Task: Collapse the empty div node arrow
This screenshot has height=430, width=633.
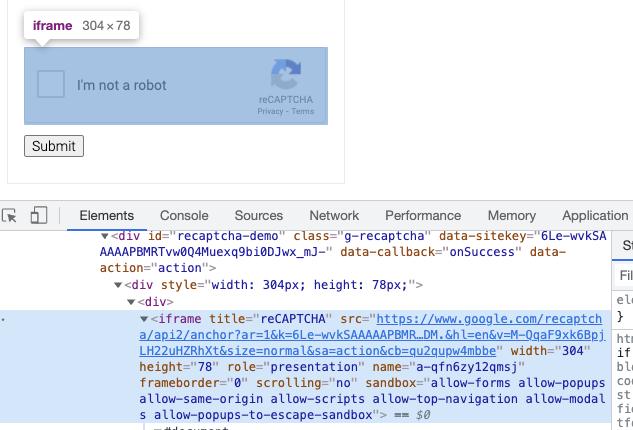Action: point(131,302)
